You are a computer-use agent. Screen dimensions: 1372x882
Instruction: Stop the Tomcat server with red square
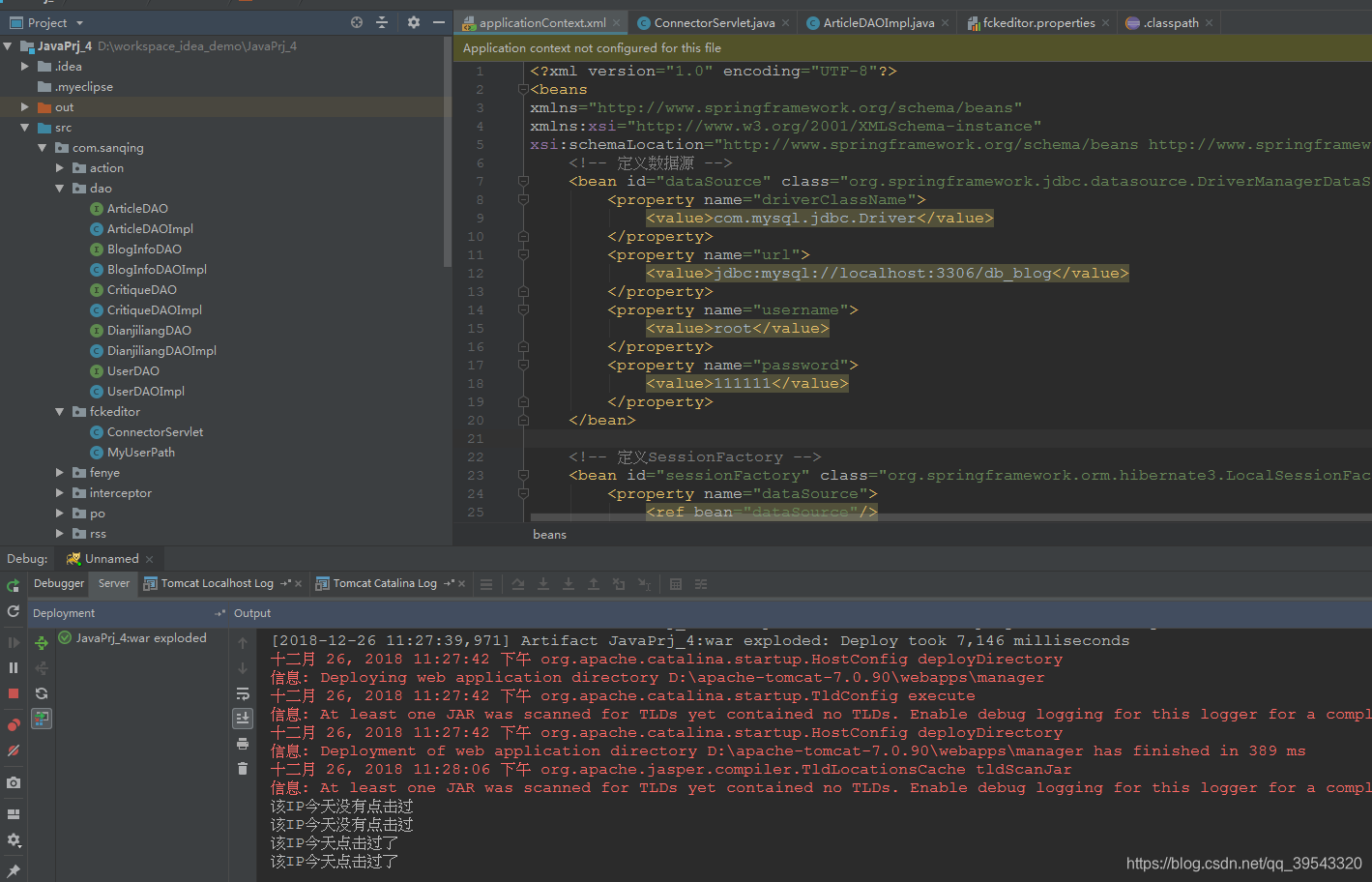pos(14,693)
